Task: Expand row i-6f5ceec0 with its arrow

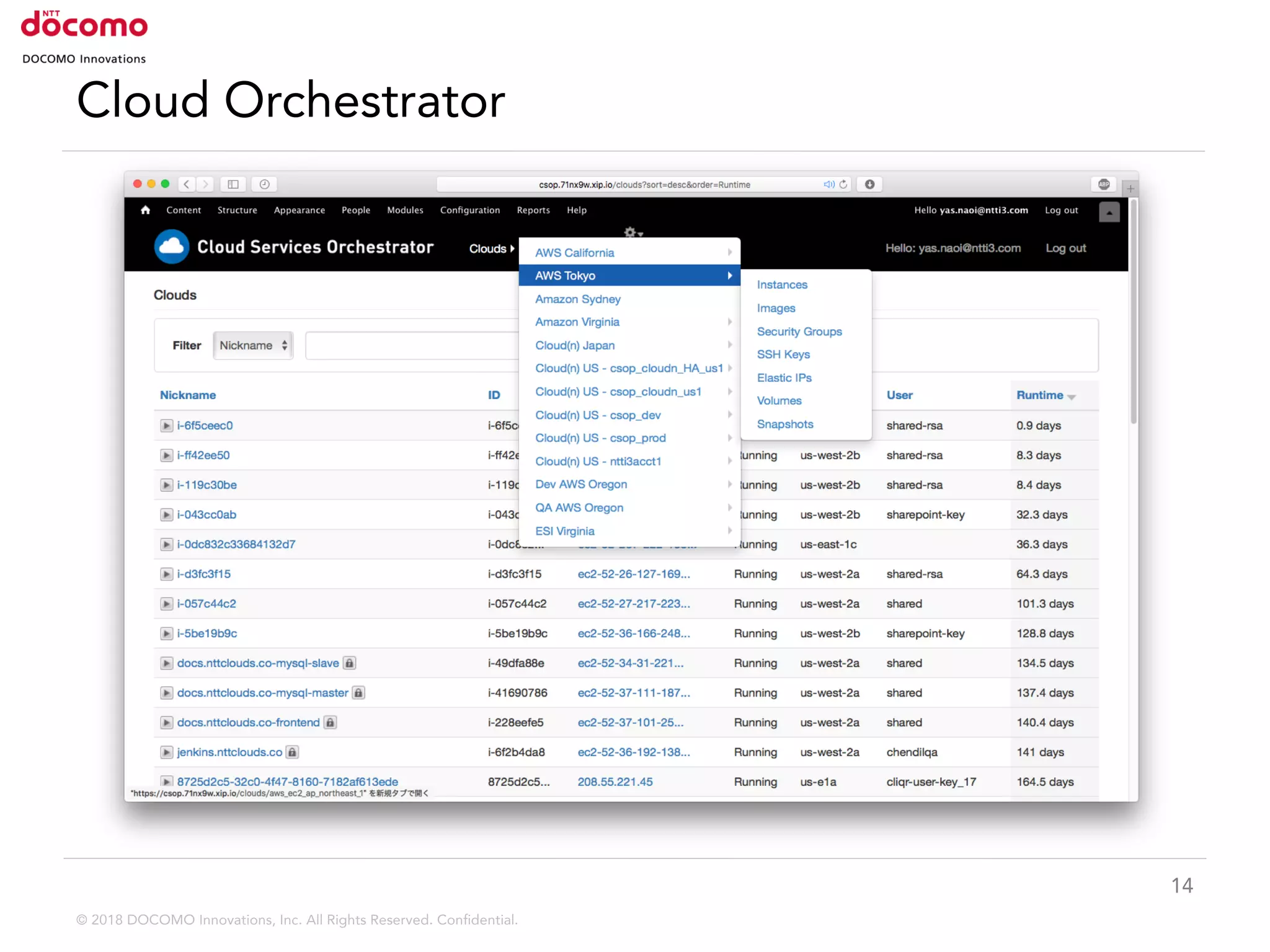Action: 166,426
